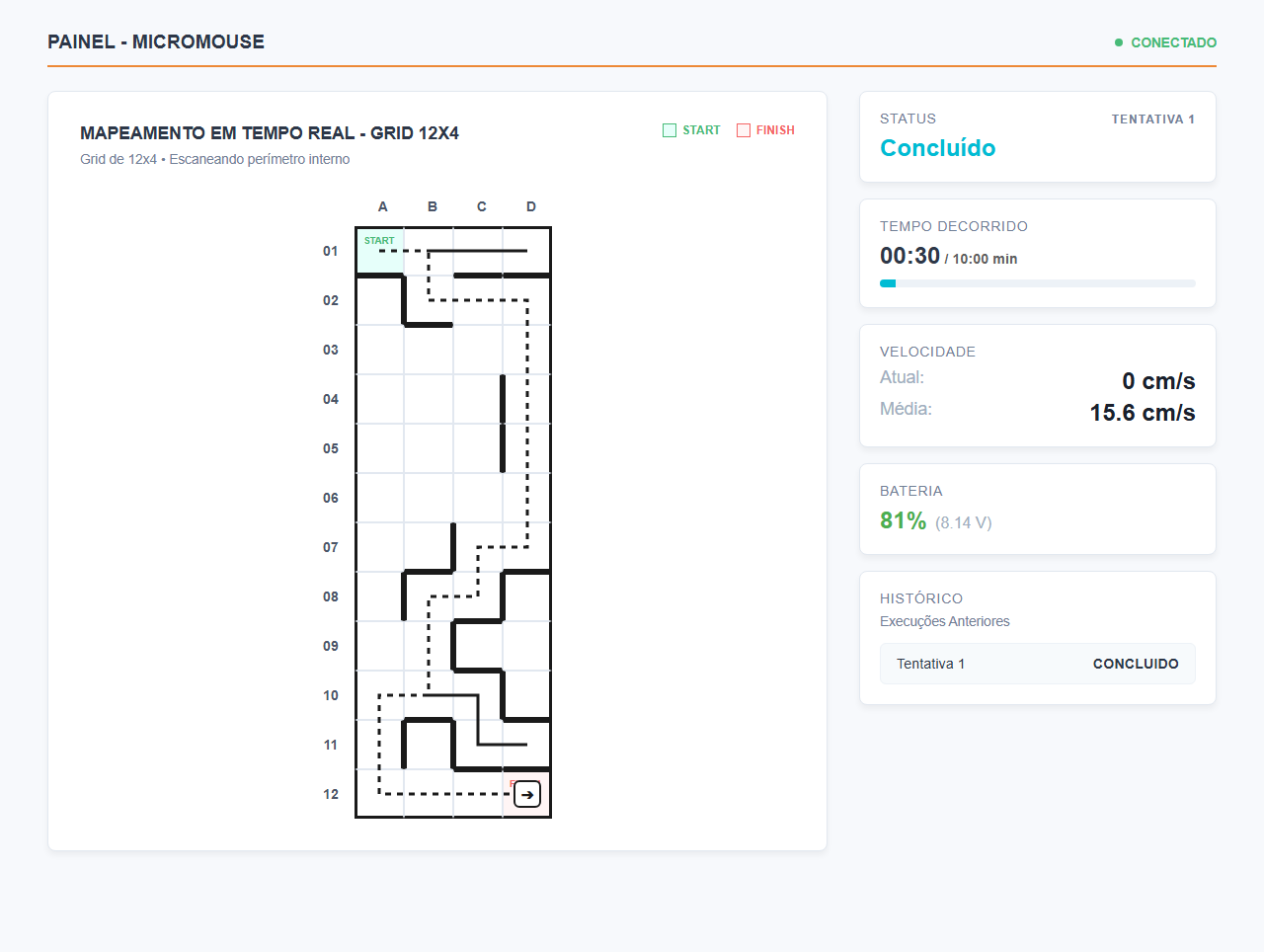Screen dimensions: 1264x952
Task: Click the Execuções Anteriores subtitle
Action: click(945, 621)
